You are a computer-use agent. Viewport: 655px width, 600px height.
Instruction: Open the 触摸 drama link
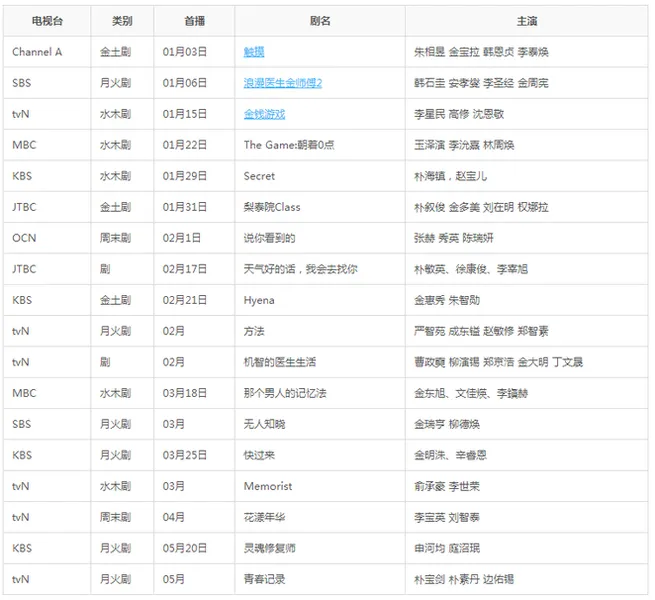tap(254, 52)
